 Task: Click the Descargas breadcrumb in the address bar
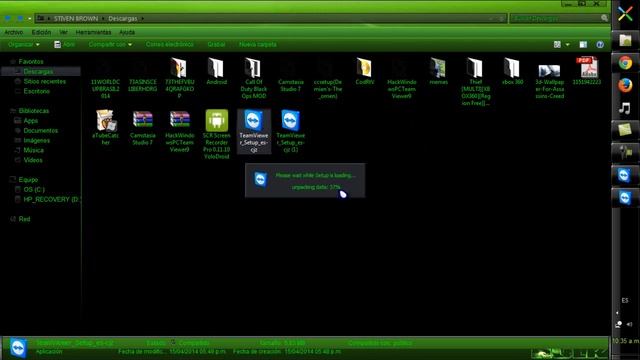tap(122, 18)
